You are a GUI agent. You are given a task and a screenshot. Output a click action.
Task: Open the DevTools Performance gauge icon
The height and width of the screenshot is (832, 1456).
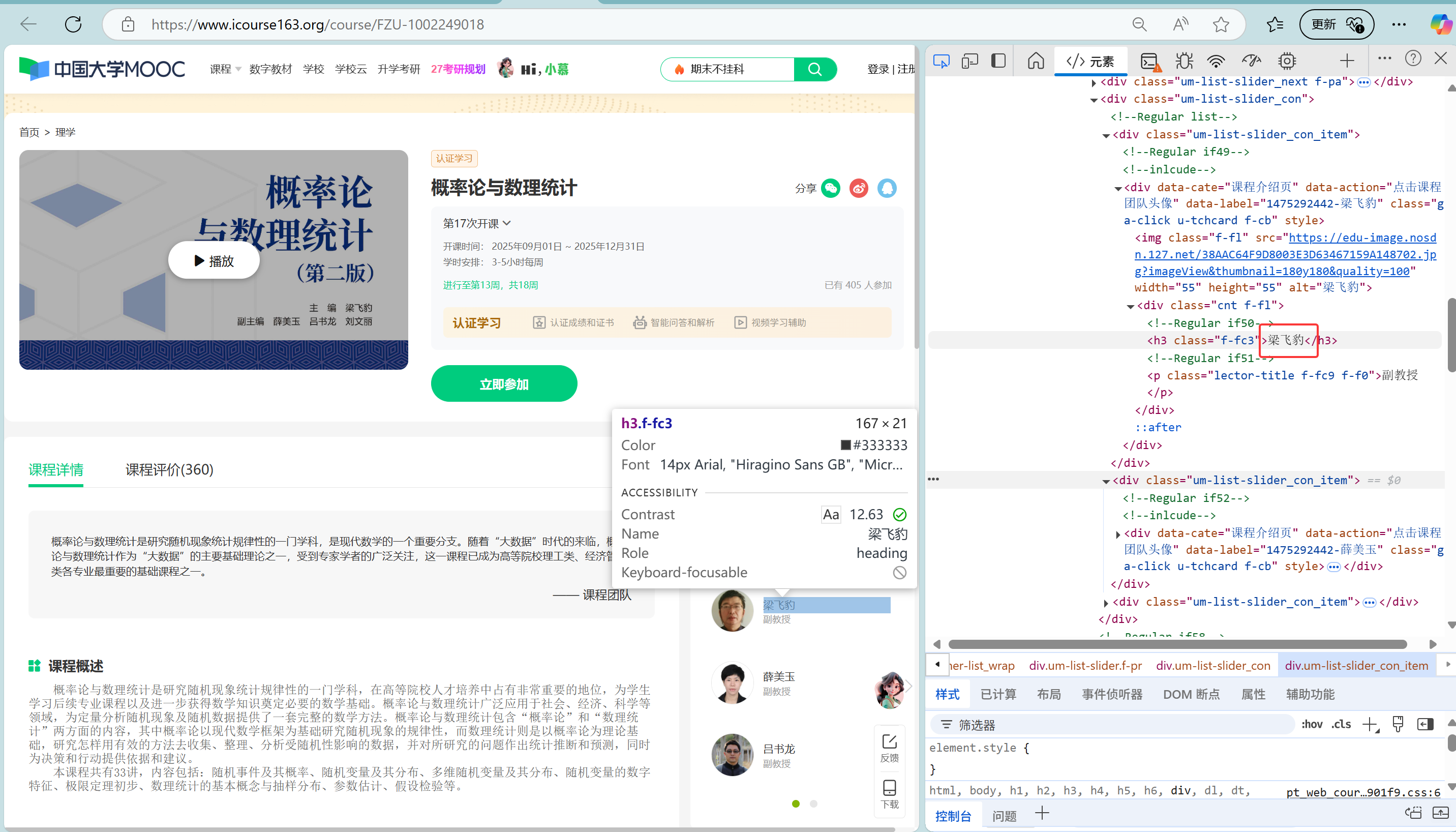click(1251, 61)
